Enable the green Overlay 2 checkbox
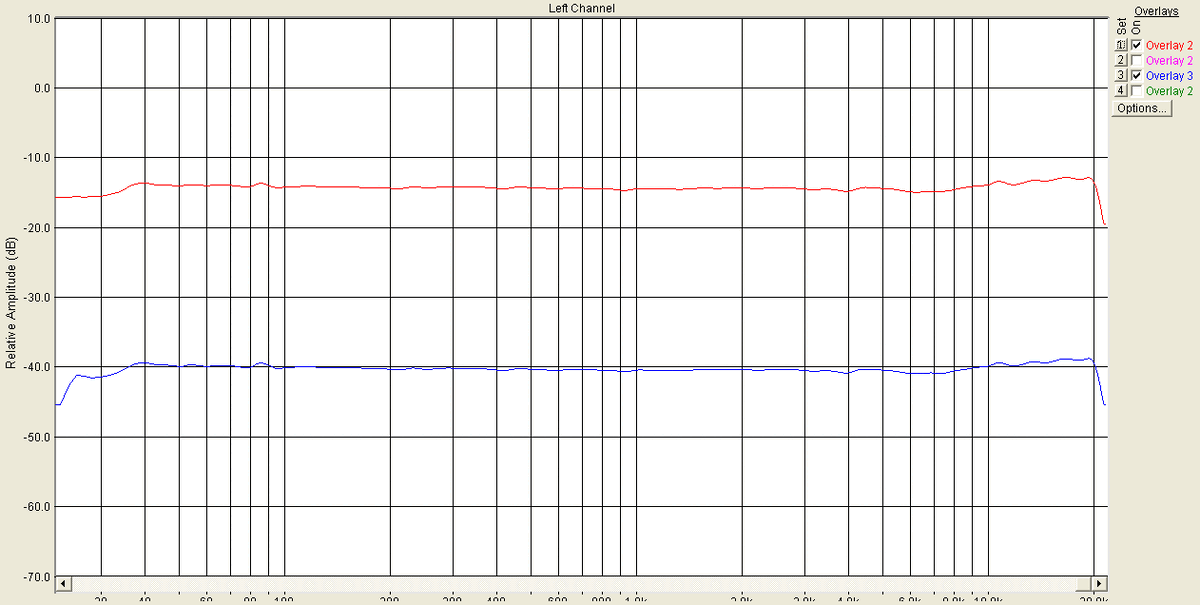This screenshot has height=605, width=1200. (x=1136, y=90)
